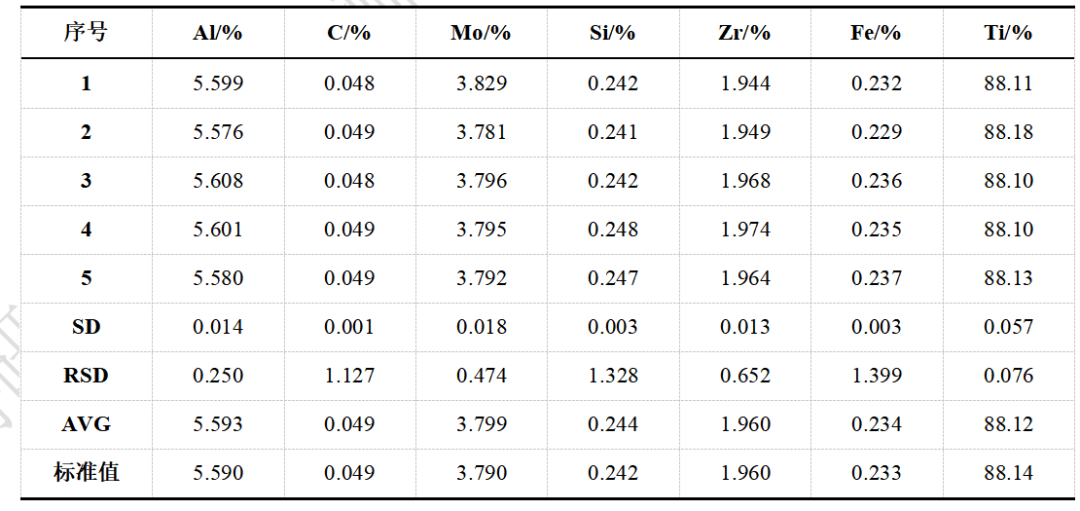The width and height of the screenshot is (1080, 511).
Task: Select Ti value 88.13 in row 5
Action: 1008,278
